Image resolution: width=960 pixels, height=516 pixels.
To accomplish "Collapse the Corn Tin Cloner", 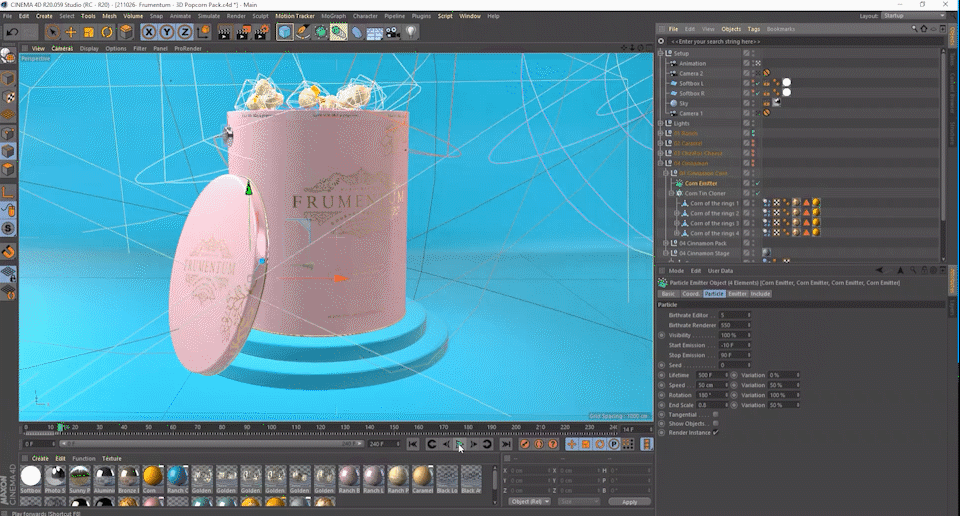I will (x=672, y=193).
